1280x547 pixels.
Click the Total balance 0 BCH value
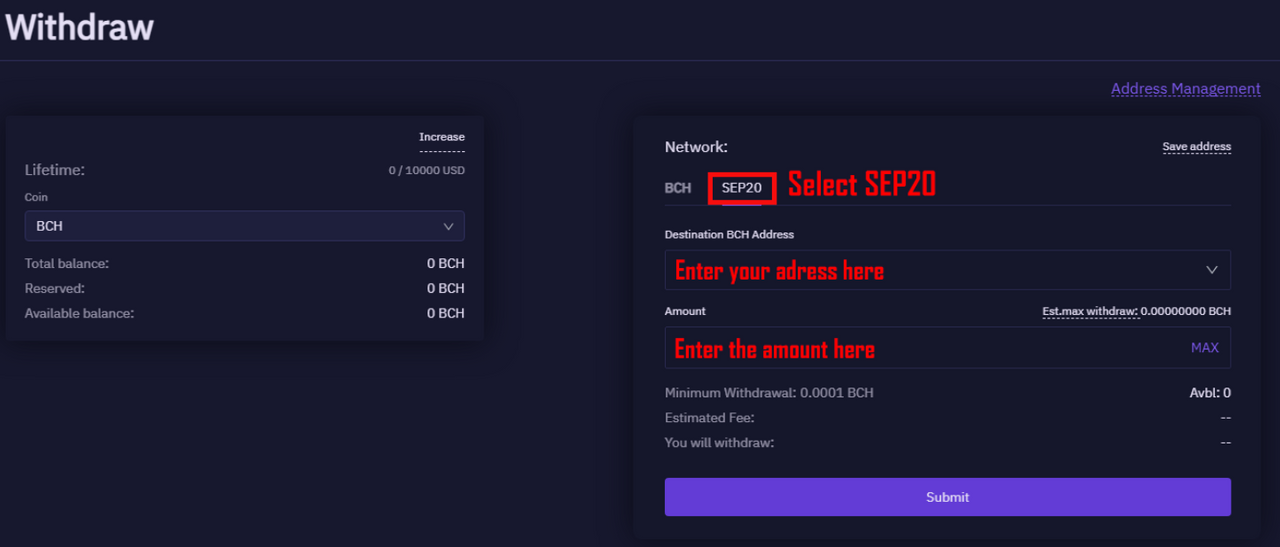(446, 264)
